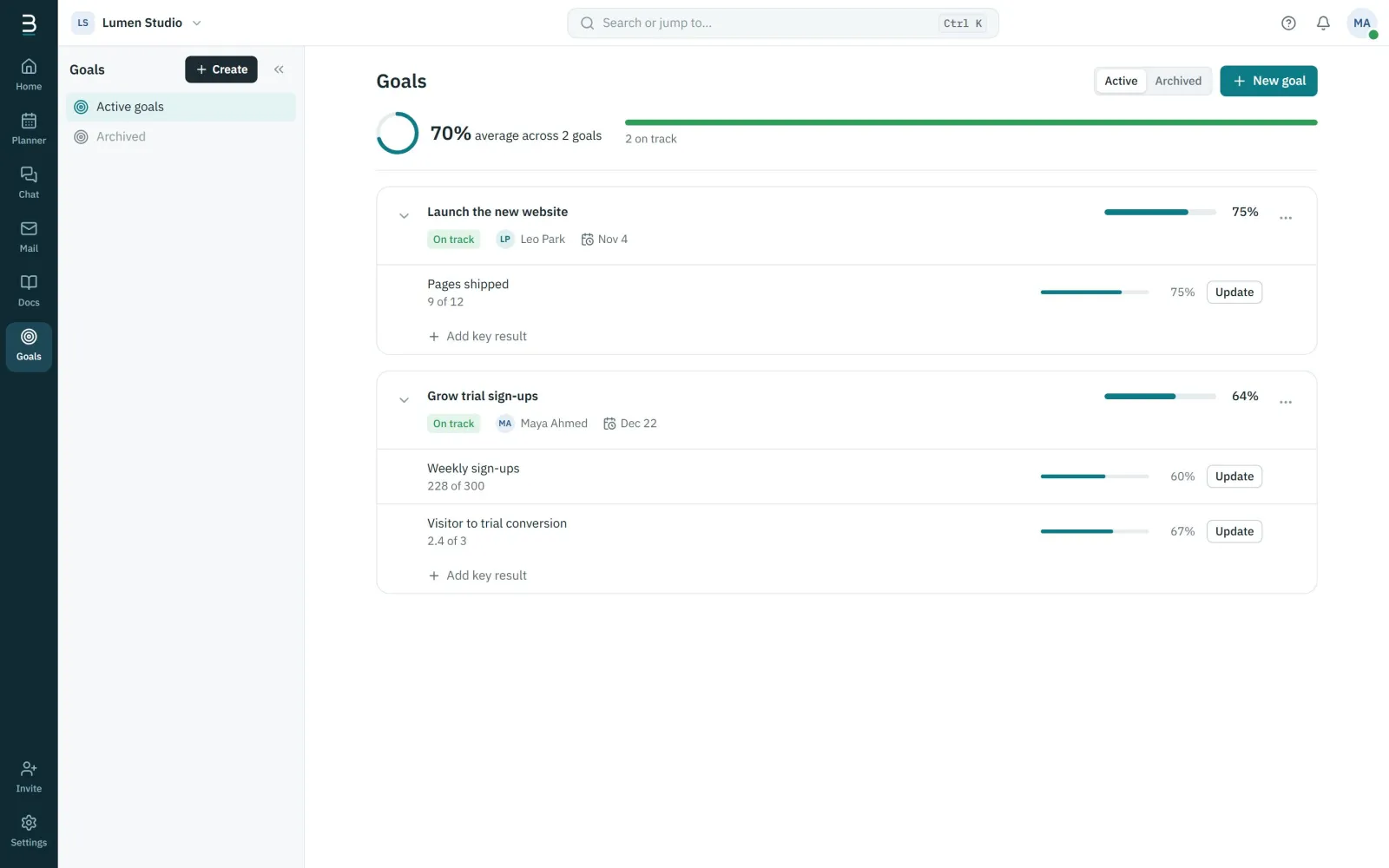This screenshot has width=1389, height=868.
Task: Click the Dec 22 due date
Action: 630,424
